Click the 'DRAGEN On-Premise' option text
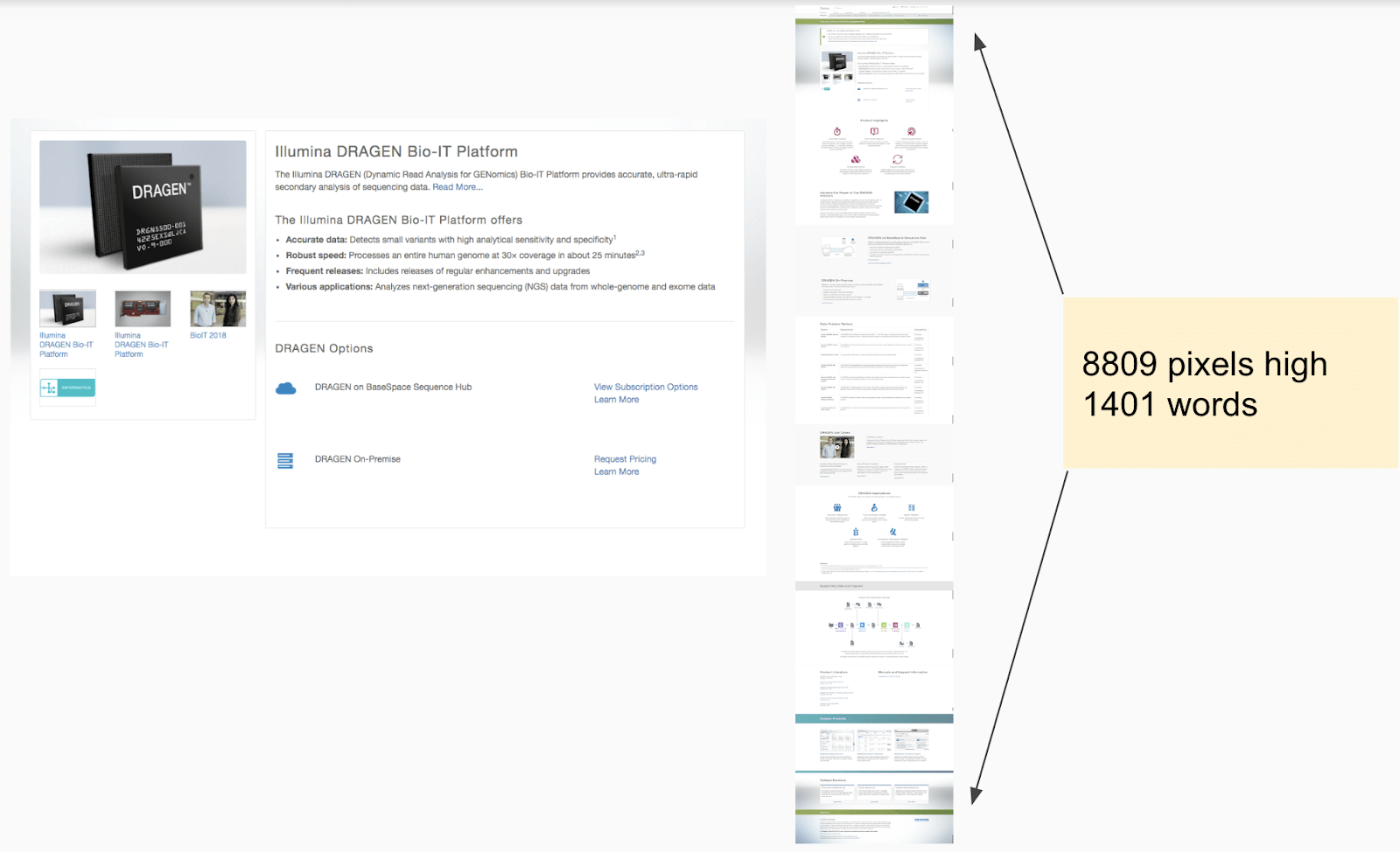The width and height of the screenshot is (1400, 852). pyautogui.click(x=358, y=459)
